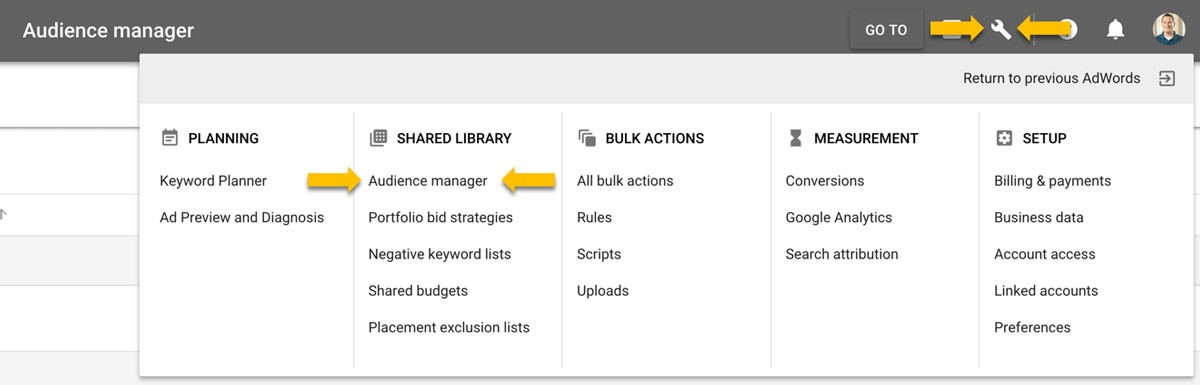Open Ad Preview and Diagnosis
1200x385 pixels.
pyautogui.click(x=242, y=217)
